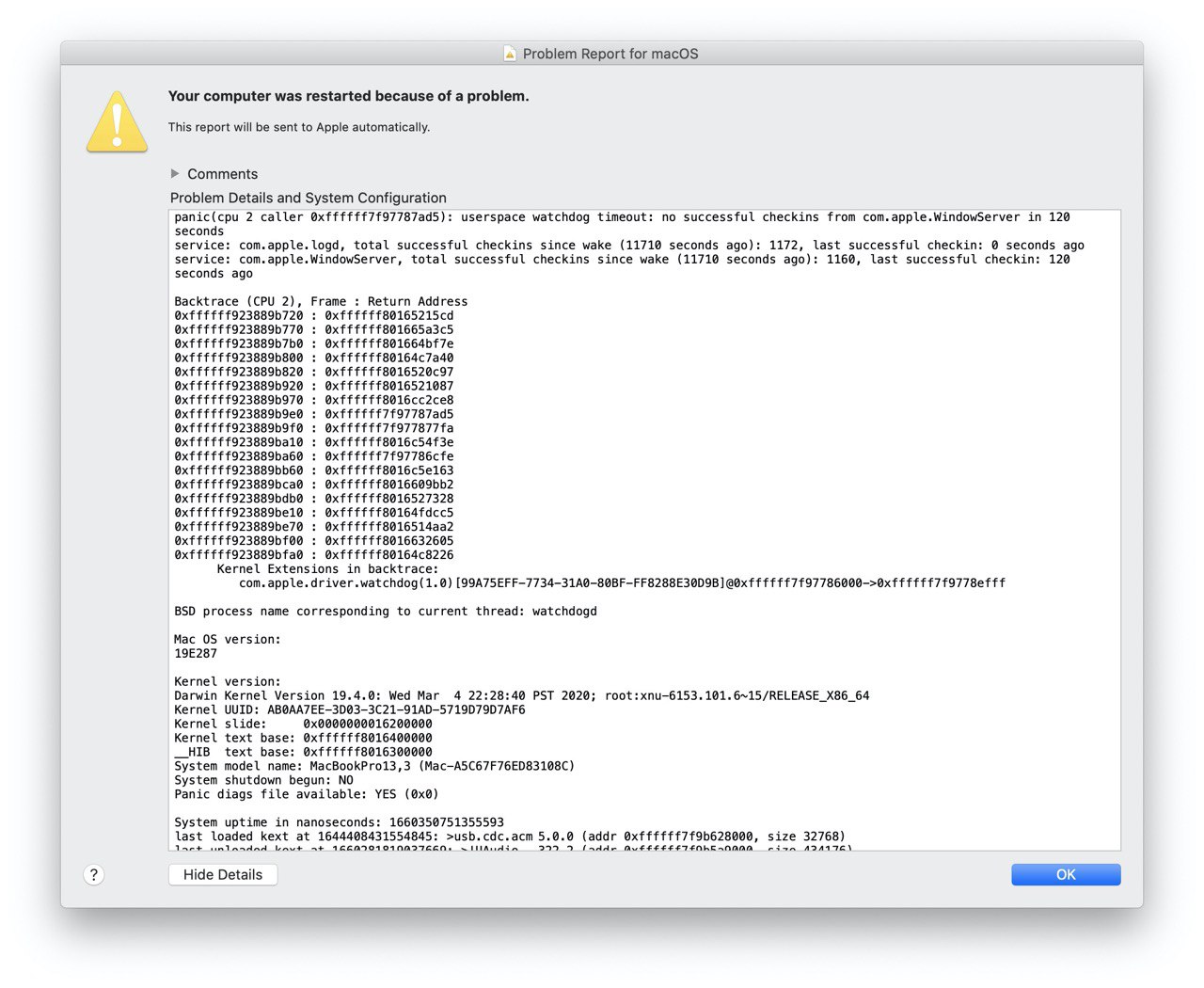1204x988 pixels.
Task: Click the 'Kernel Extensions in backtrace:' line
Action: coord(327,569)
